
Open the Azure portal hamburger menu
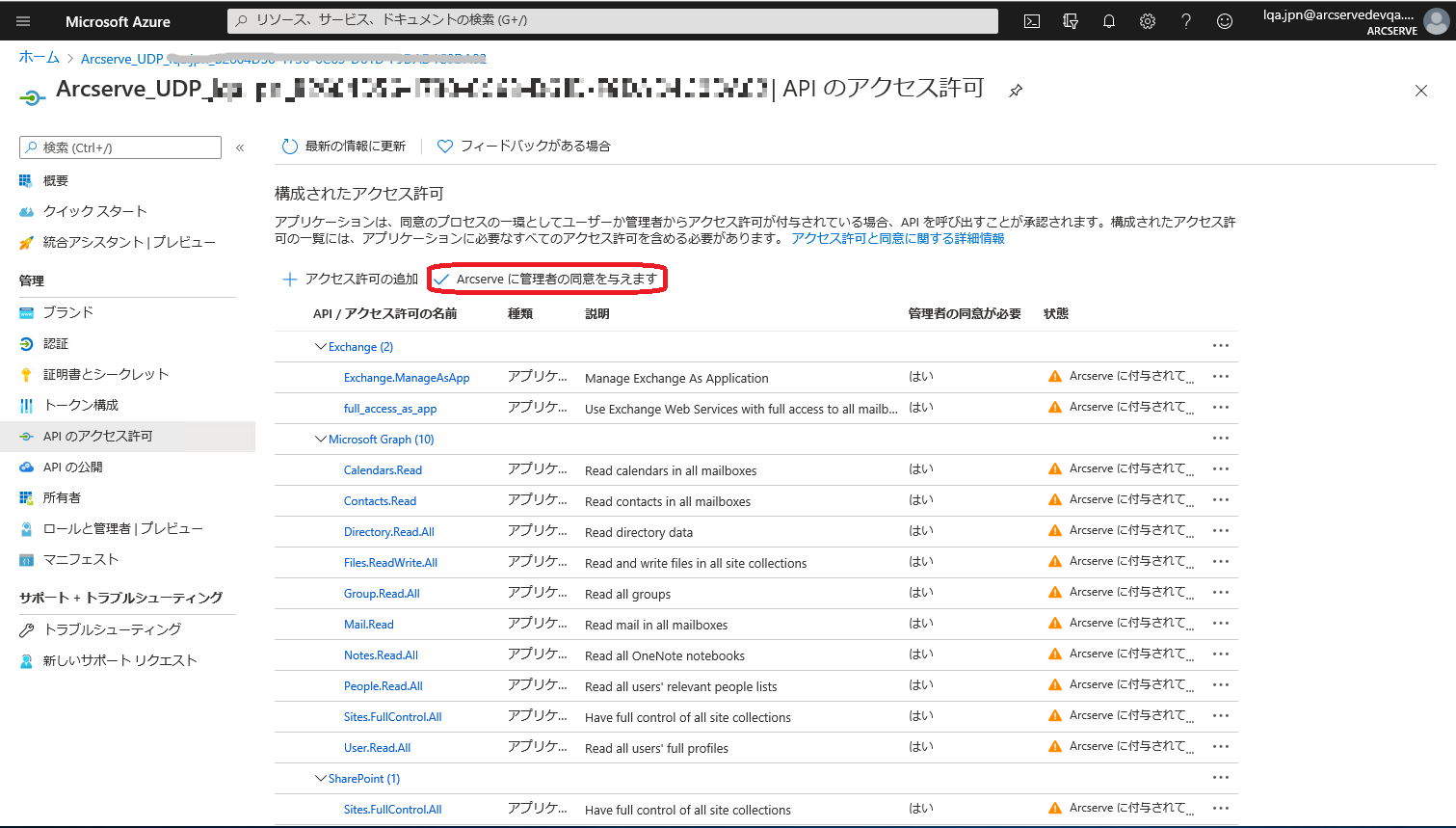[x=23, y=21]
